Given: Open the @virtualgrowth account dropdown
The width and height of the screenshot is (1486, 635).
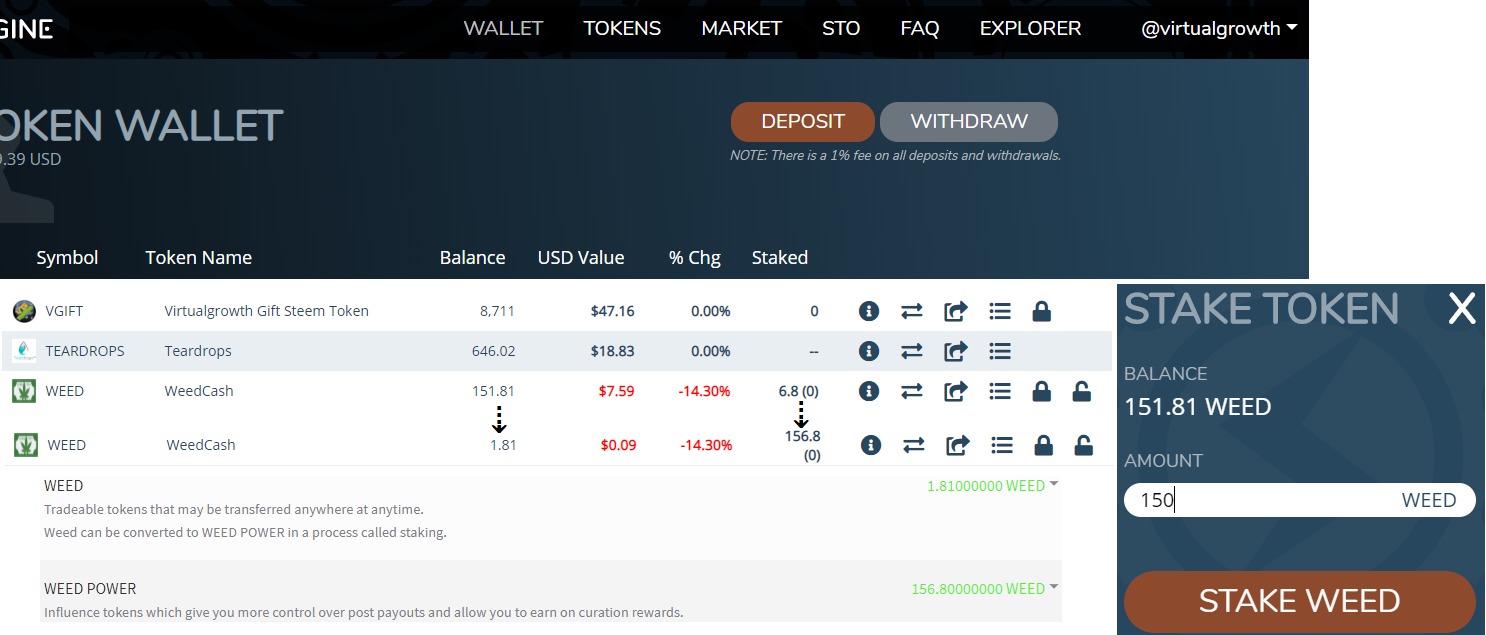Looking at the screenshot, I should pyautogui.click(x=1219, y=28).
